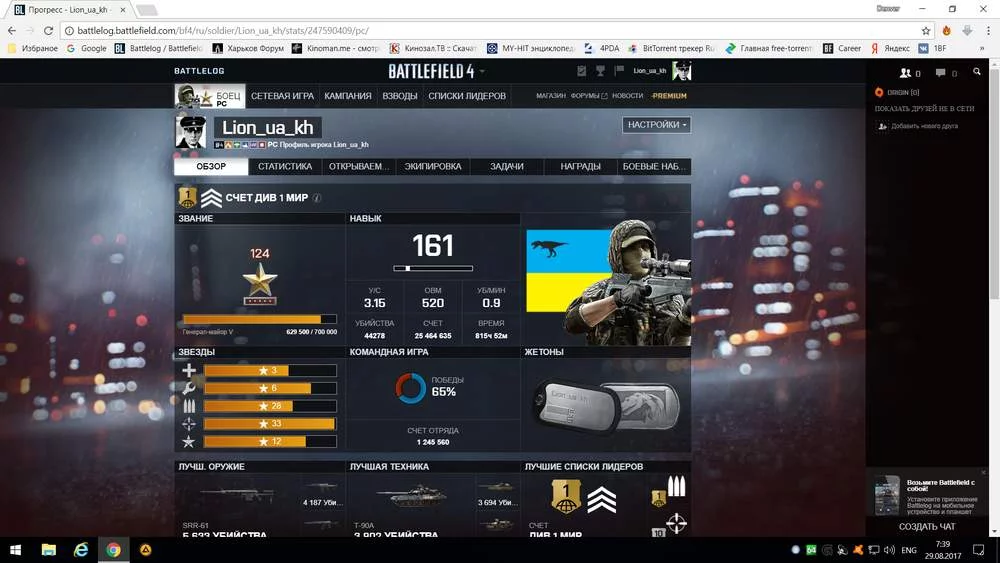Open the Lion_ua_kh user menu in header
Image resolution: width=1000 pixels, height=563 pixels.
(x=649, y=71)
